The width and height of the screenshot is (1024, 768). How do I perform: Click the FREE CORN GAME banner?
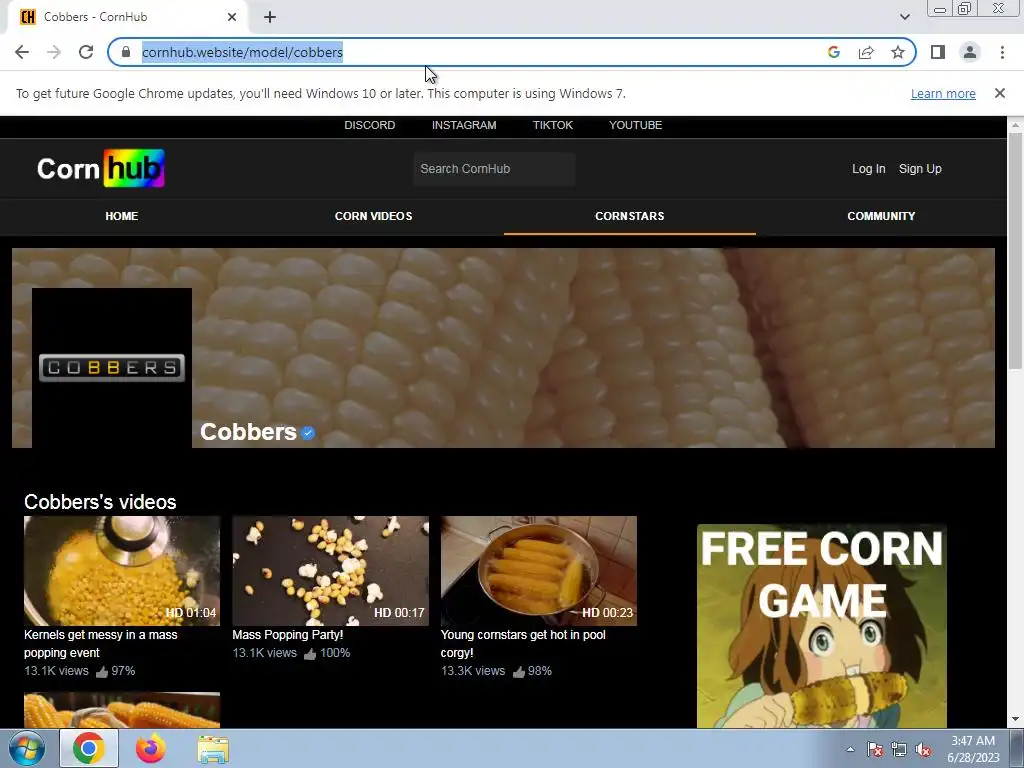click(x=822, y=626)
